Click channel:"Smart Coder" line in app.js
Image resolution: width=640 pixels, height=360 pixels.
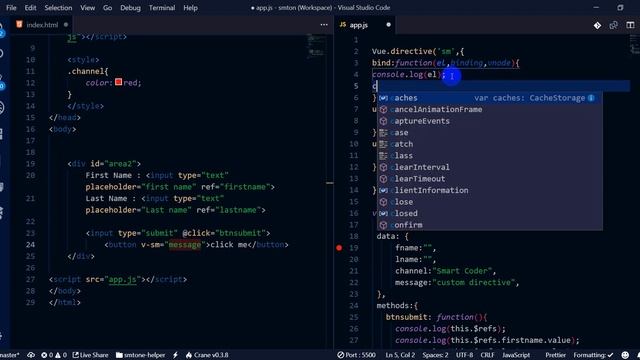coord(445,271)
